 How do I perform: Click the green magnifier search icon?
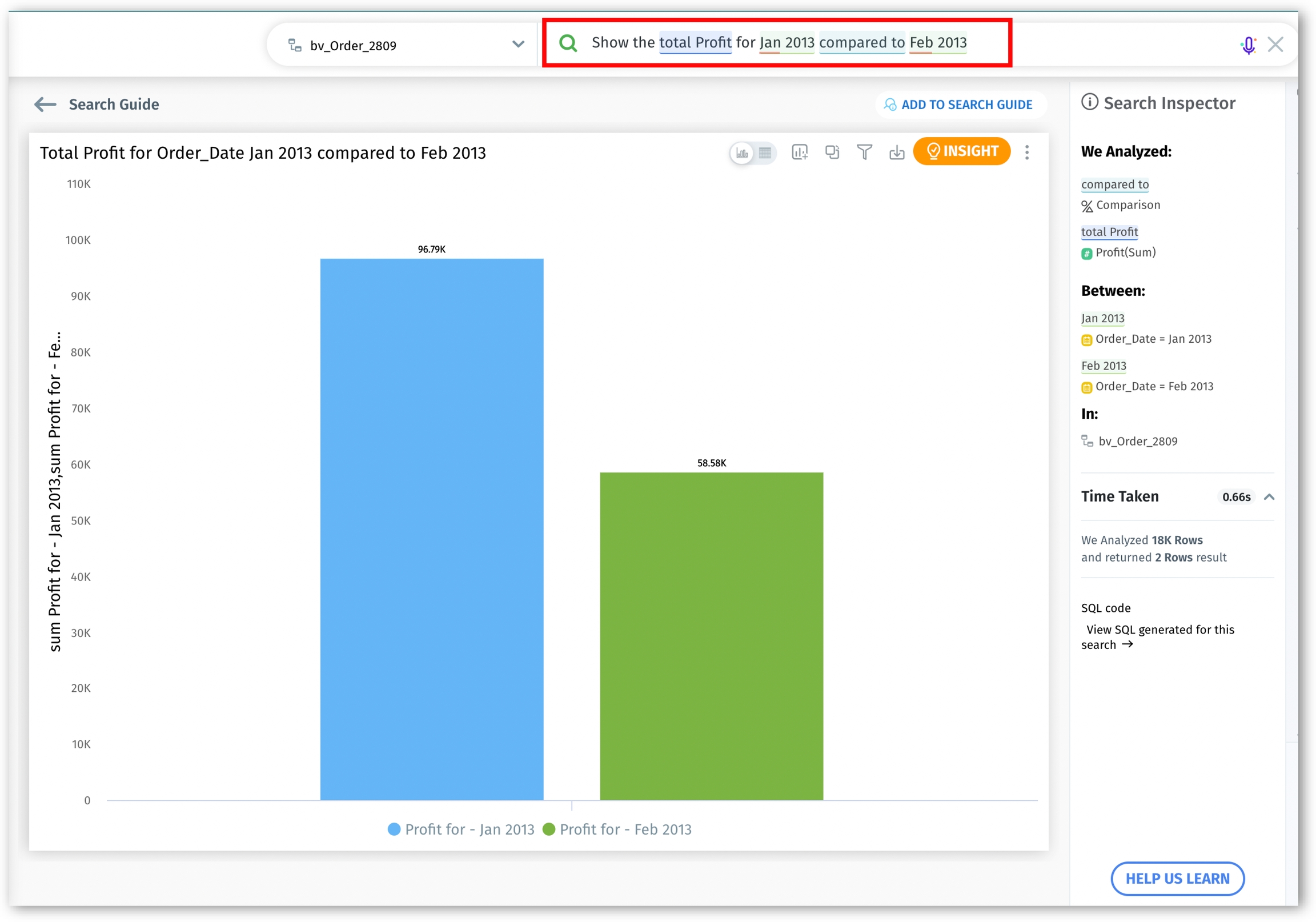[x=568, y=43]
